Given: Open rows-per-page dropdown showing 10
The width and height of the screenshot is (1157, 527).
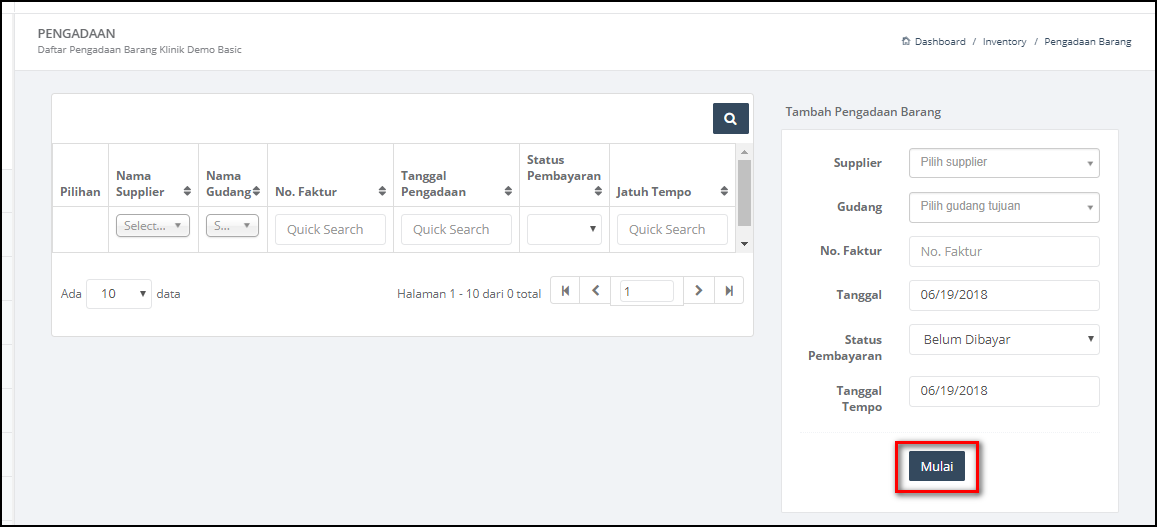Looking at the screenshot, I should pos(119,294).
